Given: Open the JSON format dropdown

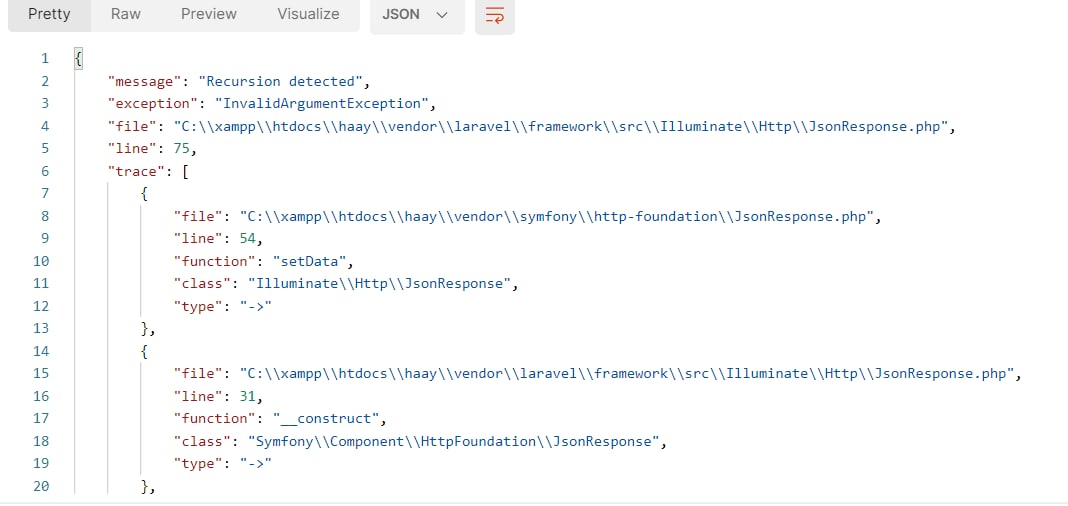Looking at the screenshot, I should [417, 15].
